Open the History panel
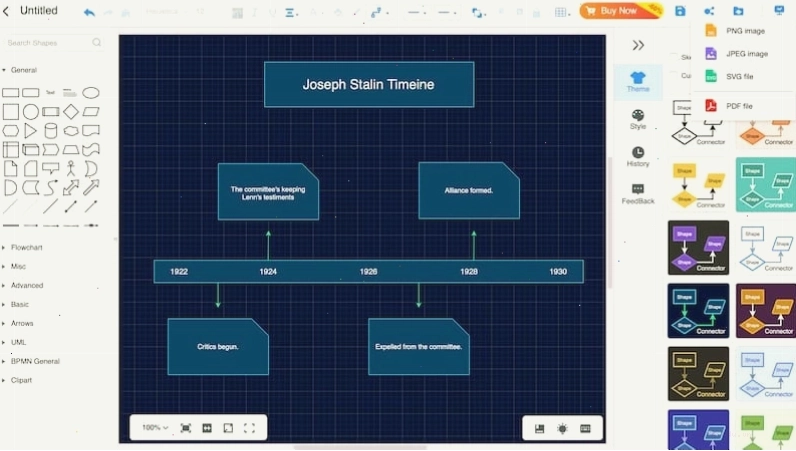 tap(638, 156)
